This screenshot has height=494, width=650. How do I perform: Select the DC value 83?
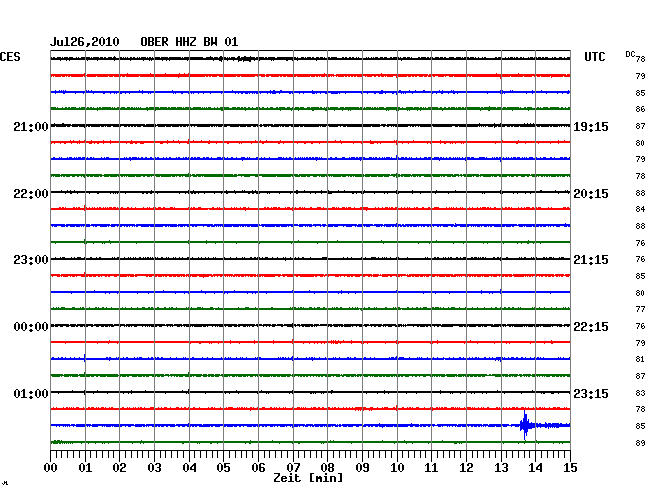pos(640,393)
